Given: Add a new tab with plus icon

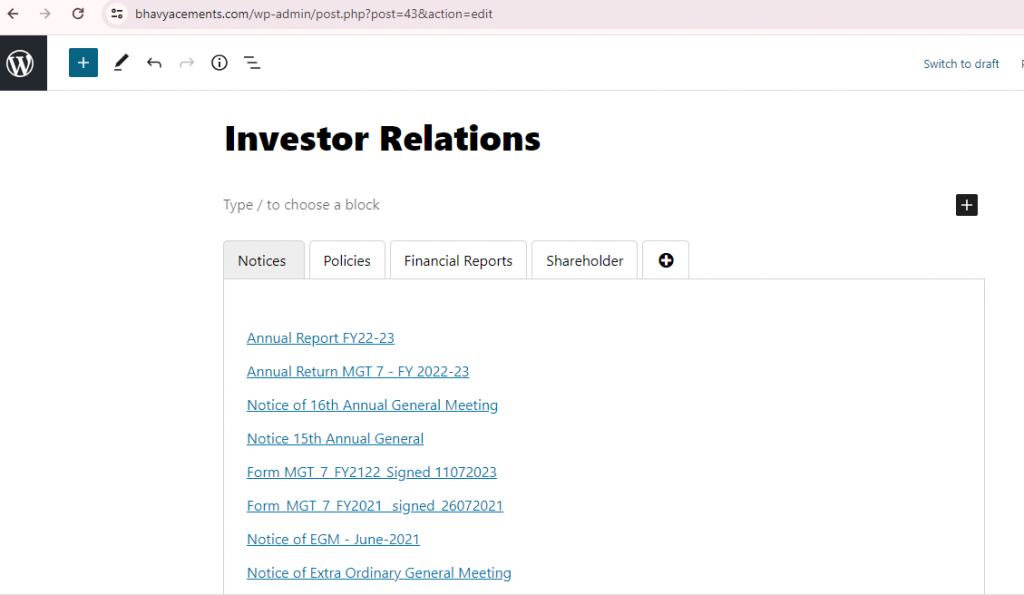Looking at the screenshot, I should [665, 261].
